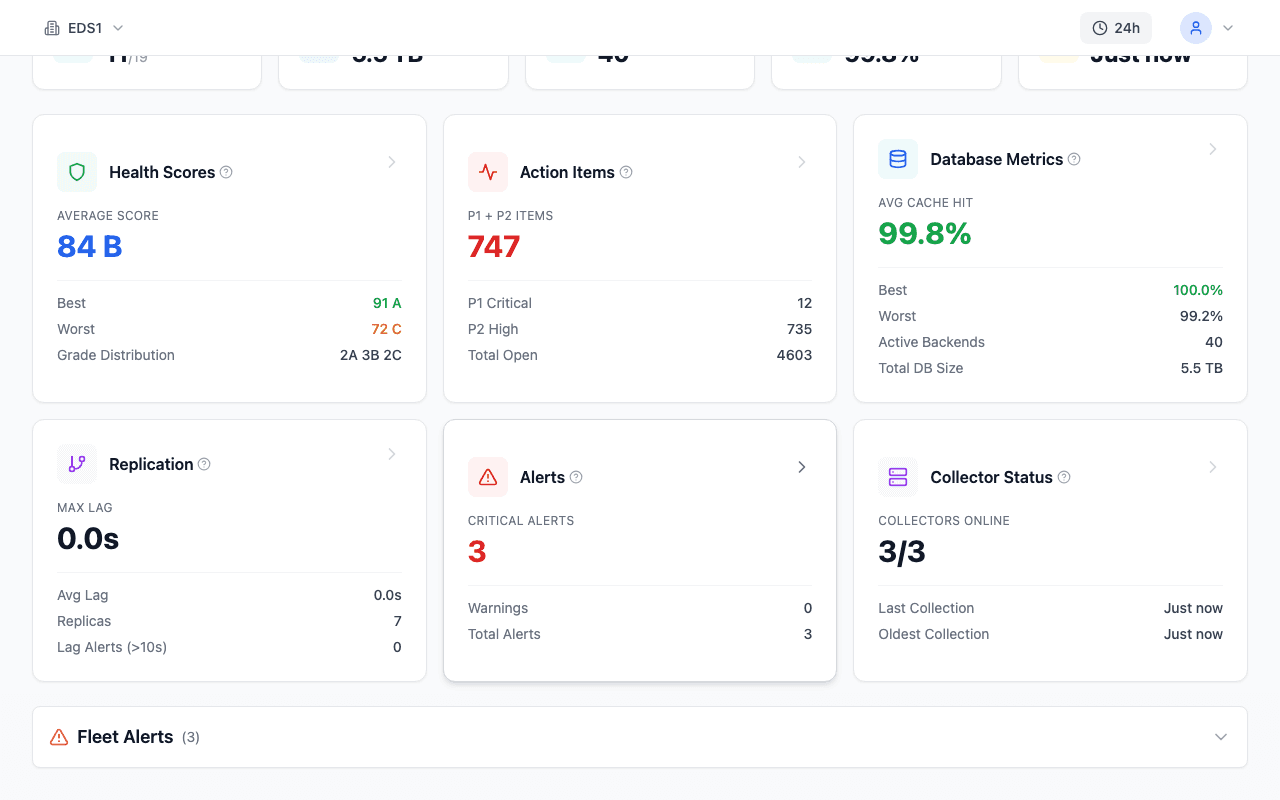Open Action Items via chevron arrow
The width and height of the screenshot is (1280, 800).
[x=801, y=162]
